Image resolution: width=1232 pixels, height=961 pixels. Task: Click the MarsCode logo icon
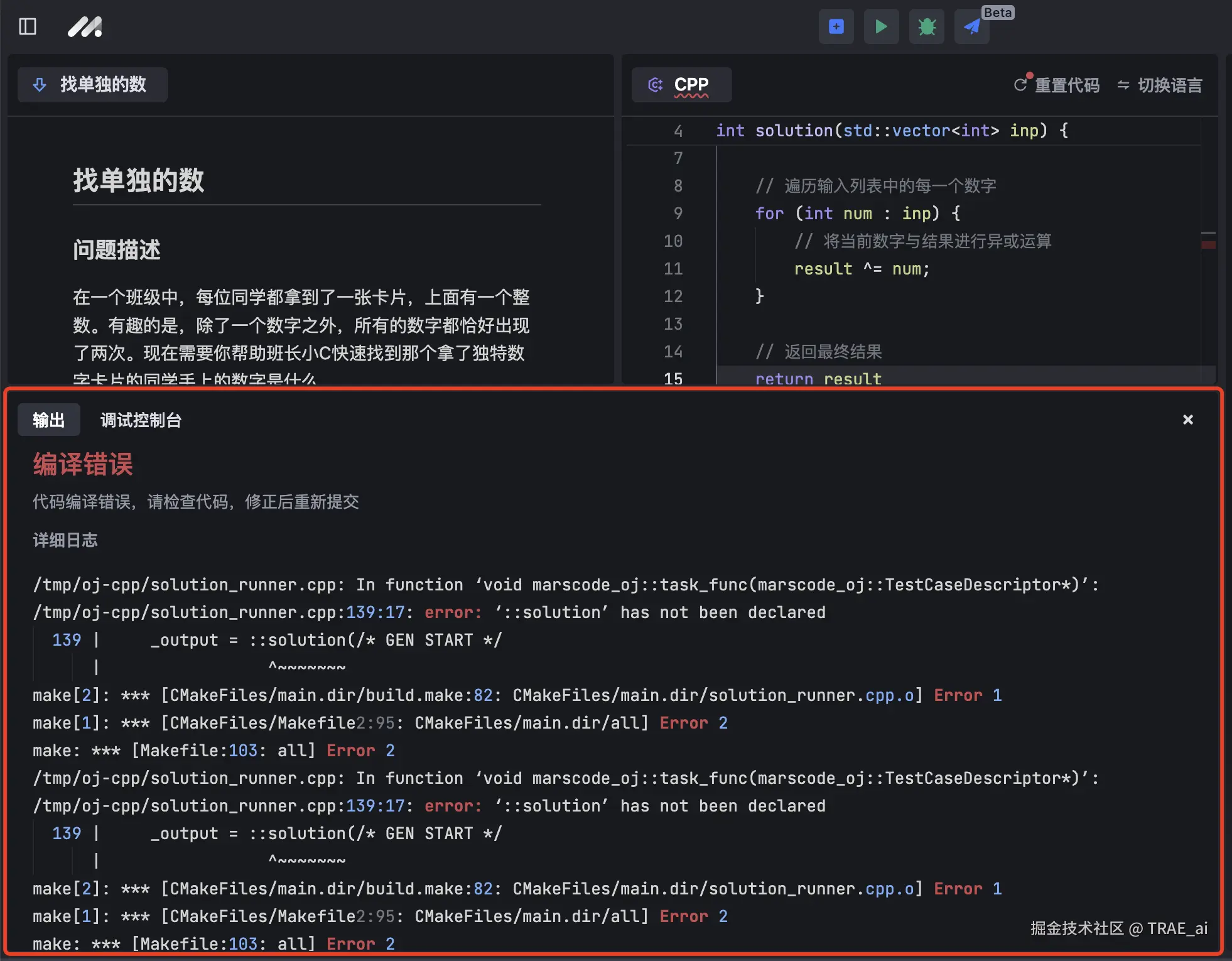(x=85, y=26)
